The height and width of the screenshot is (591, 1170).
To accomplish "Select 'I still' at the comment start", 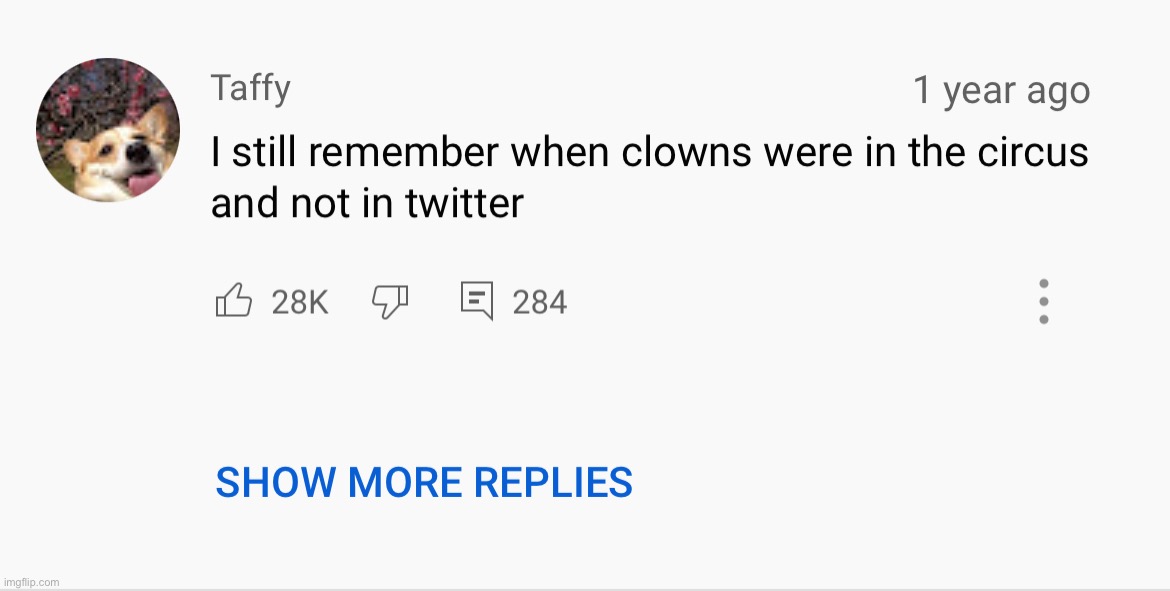I will (x=254, y=151).
